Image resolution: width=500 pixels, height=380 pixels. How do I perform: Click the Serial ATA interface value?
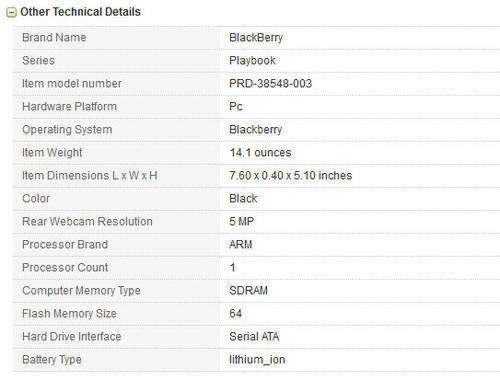(x=254, y=336)
